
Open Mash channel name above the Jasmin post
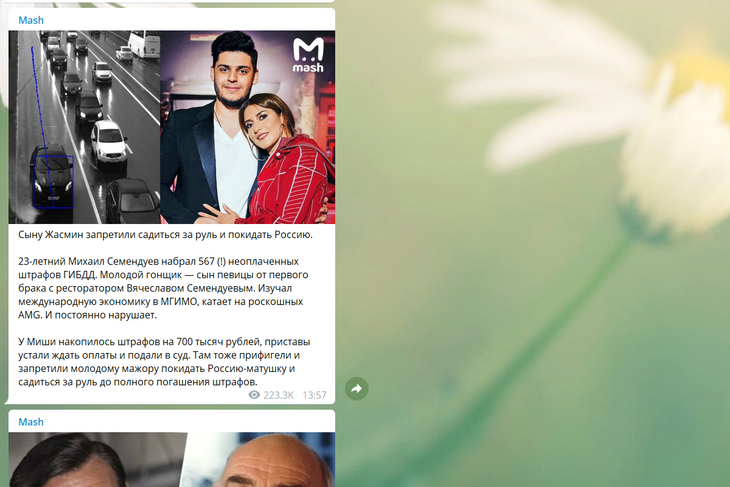31,20
